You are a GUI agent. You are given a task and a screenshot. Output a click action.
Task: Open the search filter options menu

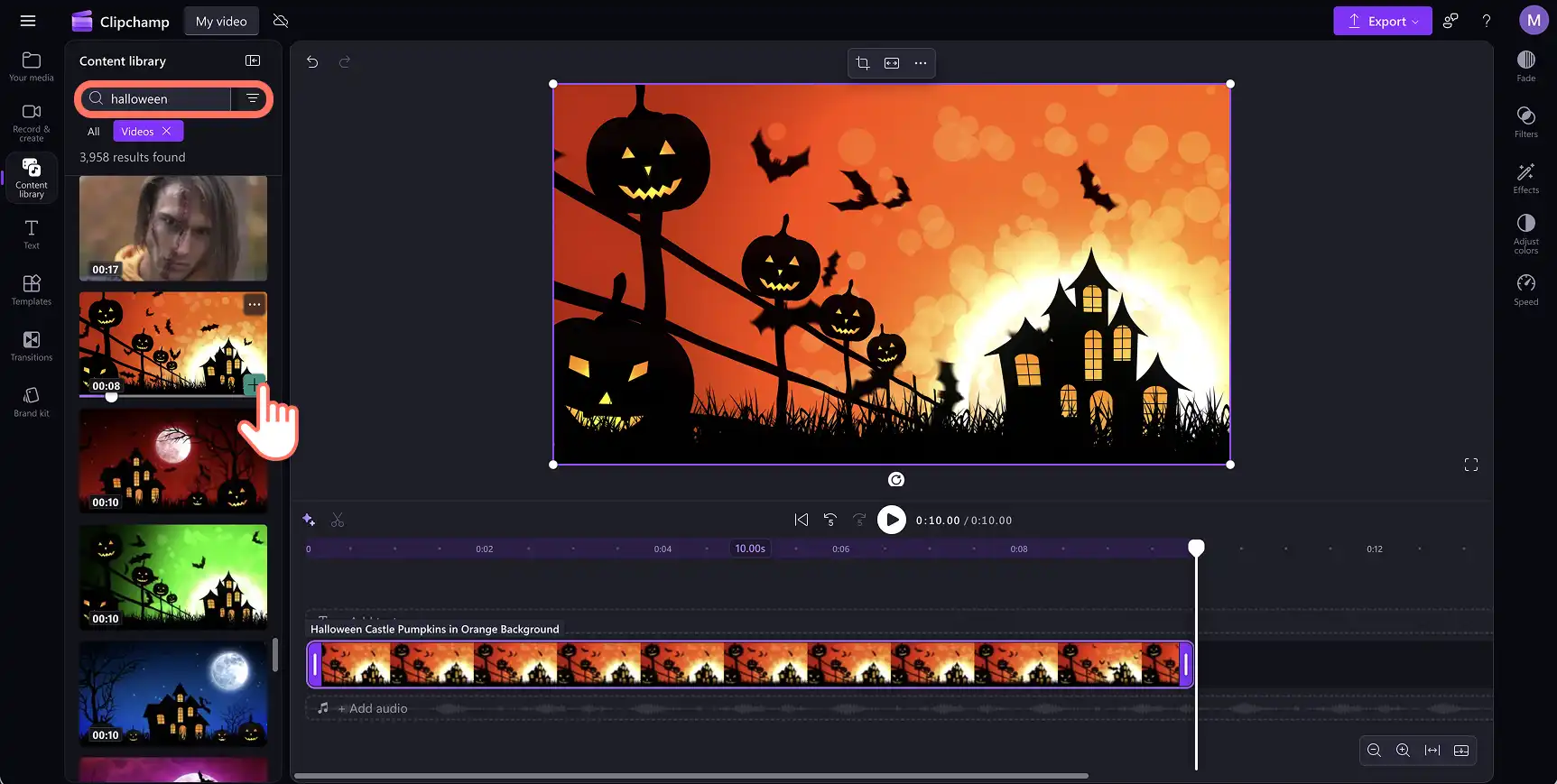coord(252,98)
